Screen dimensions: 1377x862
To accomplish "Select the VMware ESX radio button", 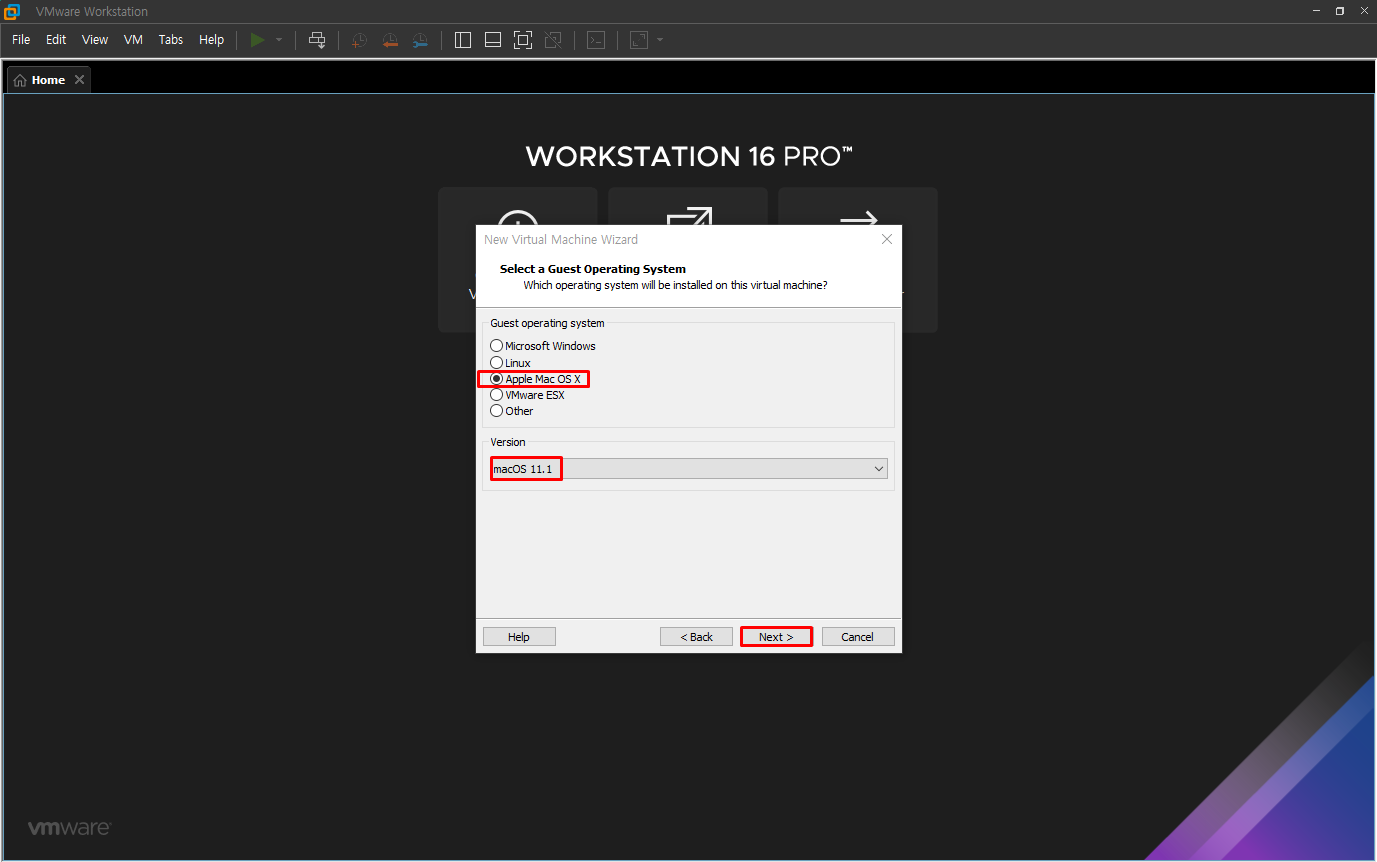I will pos(496,395).
